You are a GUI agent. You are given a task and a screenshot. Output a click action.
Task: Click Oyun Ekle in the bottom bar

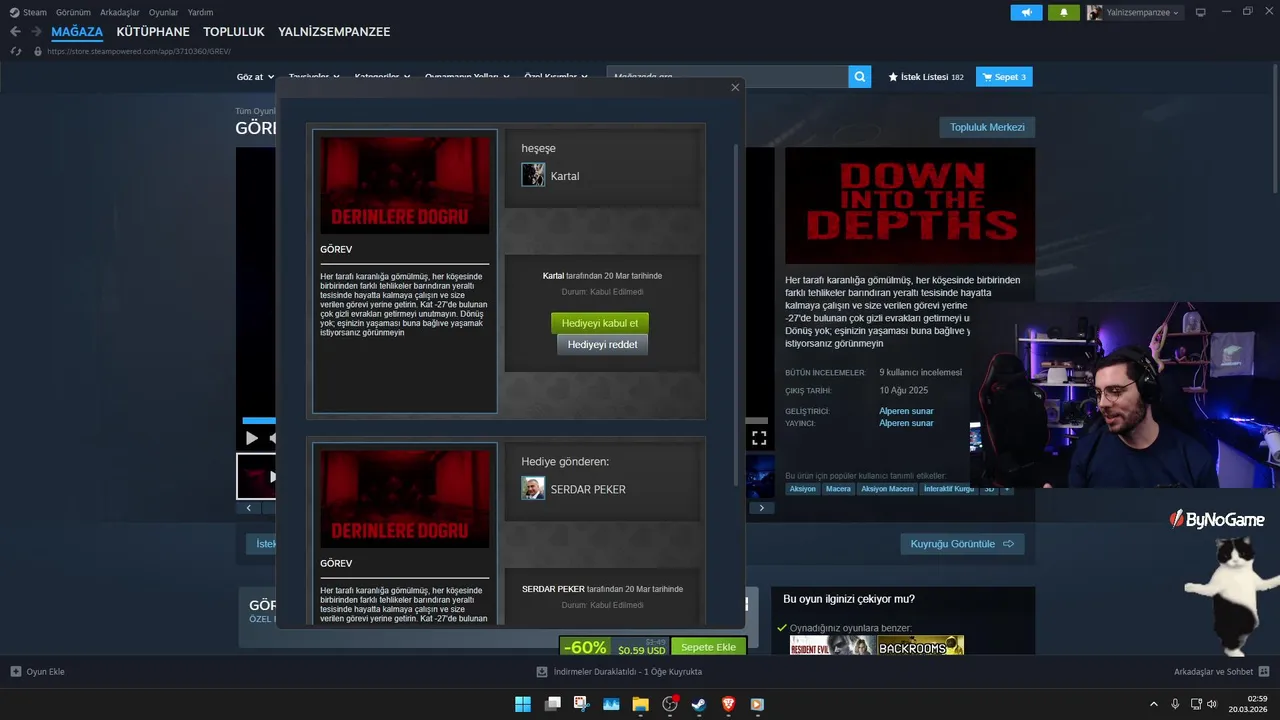tap(37, 672)
